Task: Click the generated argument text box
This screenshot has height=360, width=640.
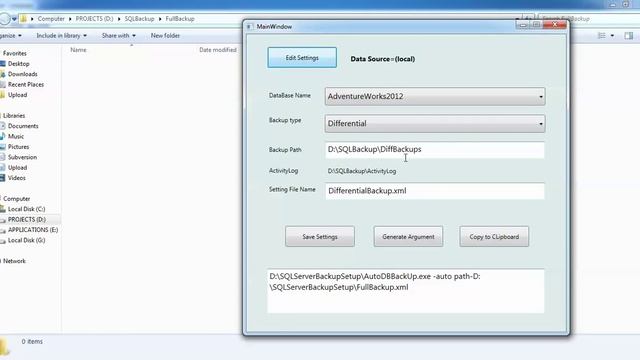Action: coord(406,291)
